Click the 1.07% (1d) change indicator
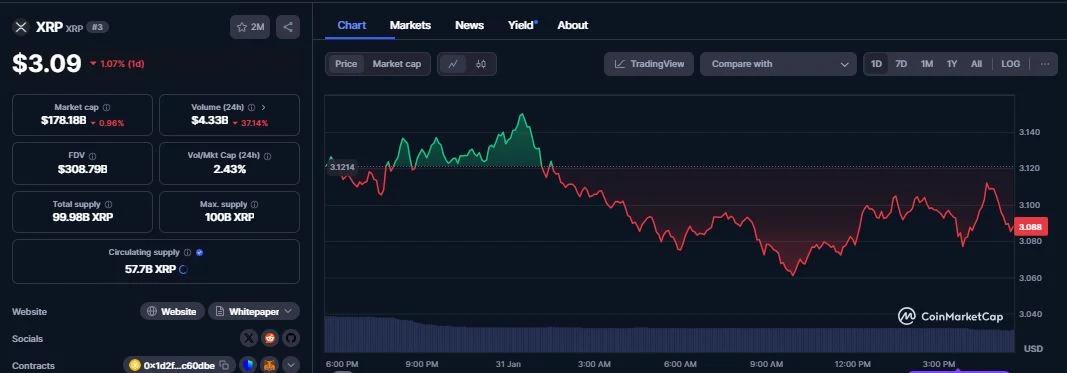1067x373 pixels. coord(117,63)
